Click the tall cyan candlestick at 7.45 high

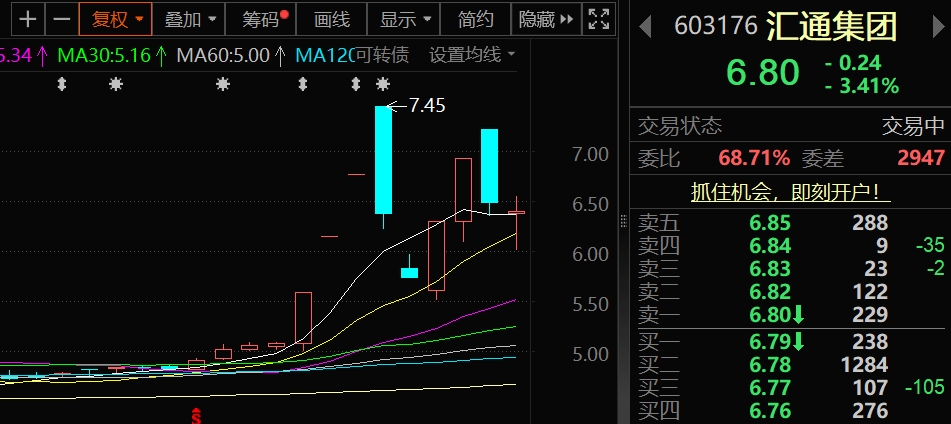(x=383, y=160)
